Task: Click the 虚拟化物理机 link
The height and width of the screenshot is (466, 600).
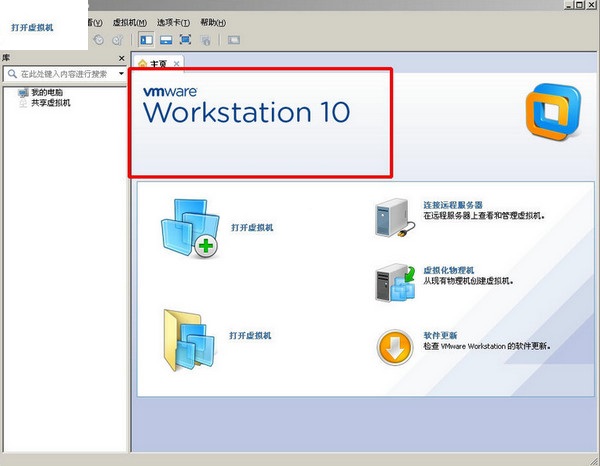Action: click(448, 270)
